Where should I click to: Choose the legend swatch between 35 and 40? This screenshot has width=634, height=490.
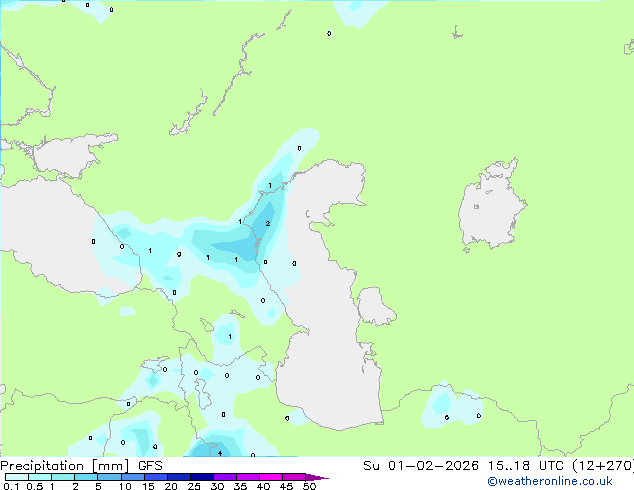(x=247, y=477)
